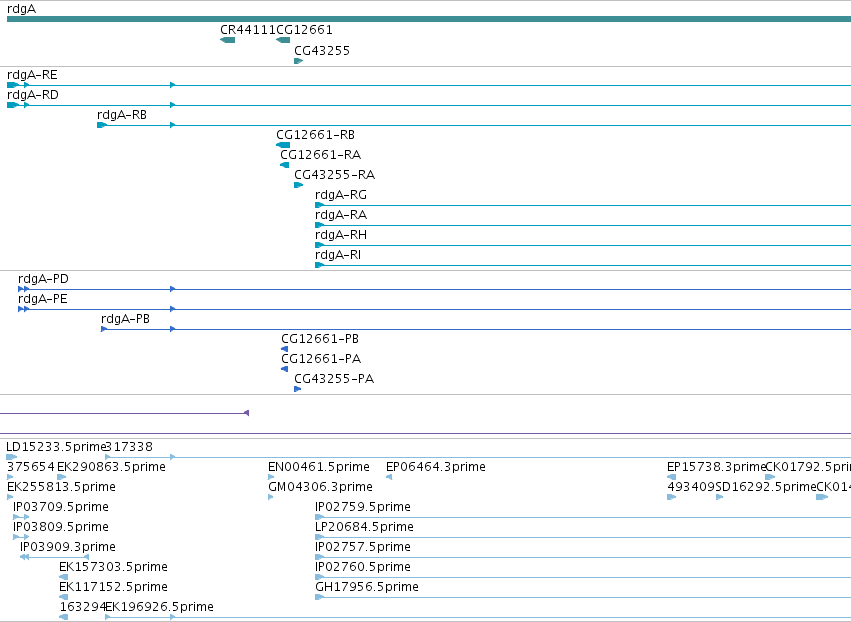
Task: Select the LP20684.5prime EST
Action: pos(583,537)
